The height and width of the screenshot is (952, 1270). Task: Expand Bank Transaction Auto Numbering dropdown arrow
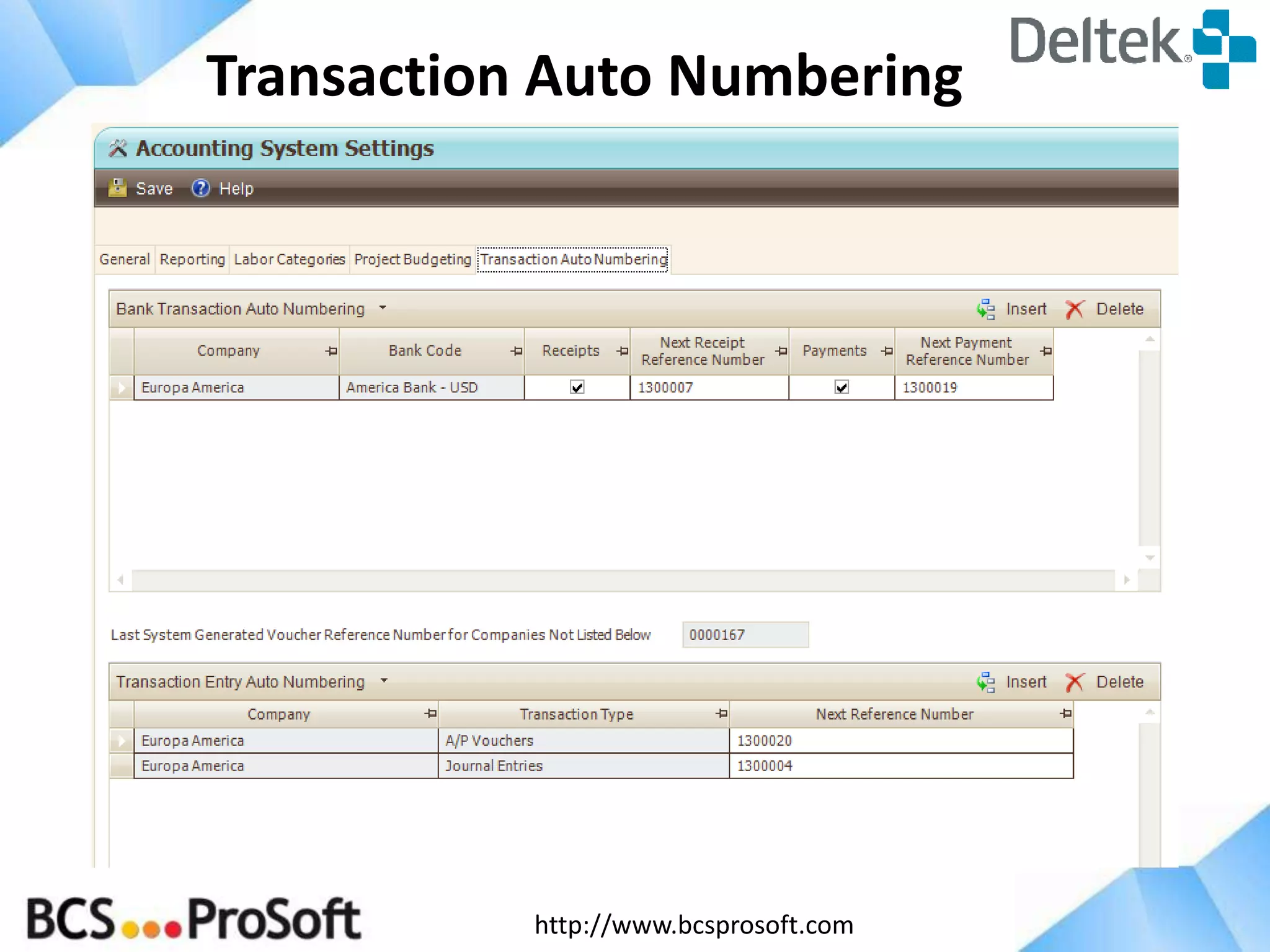tap(383, 308)
